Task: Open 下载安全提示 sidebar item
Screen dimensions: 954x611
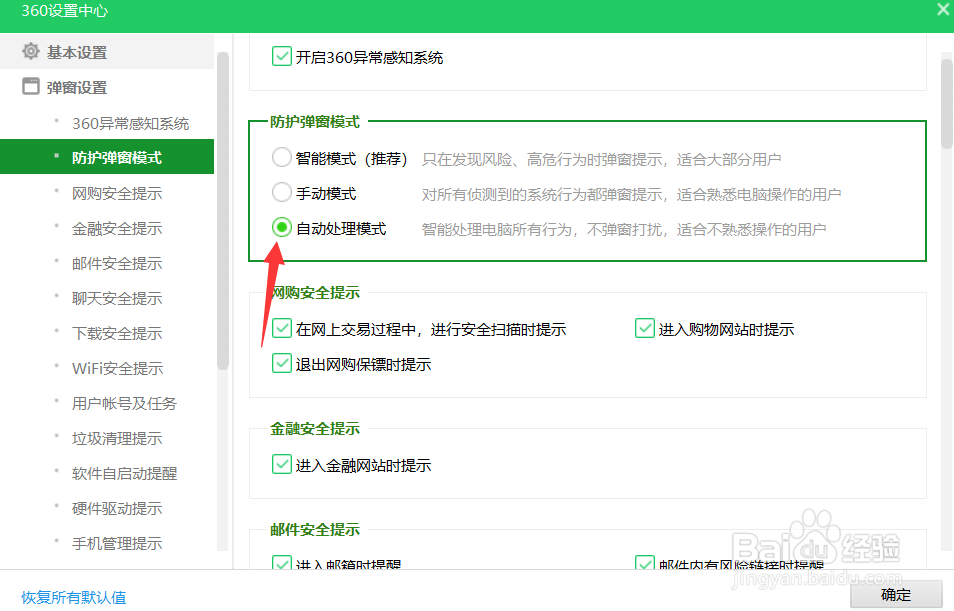Action: pos(117,333)
